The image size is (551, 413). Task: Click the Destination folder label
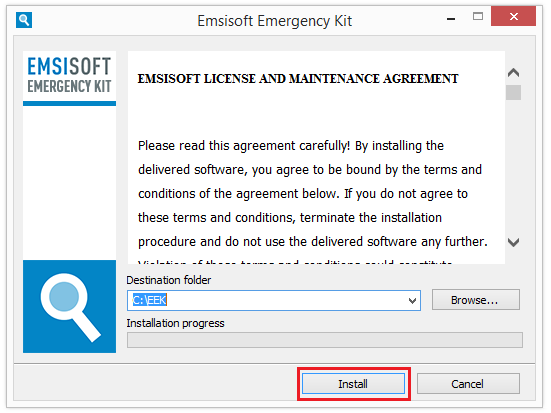[169, 280]
